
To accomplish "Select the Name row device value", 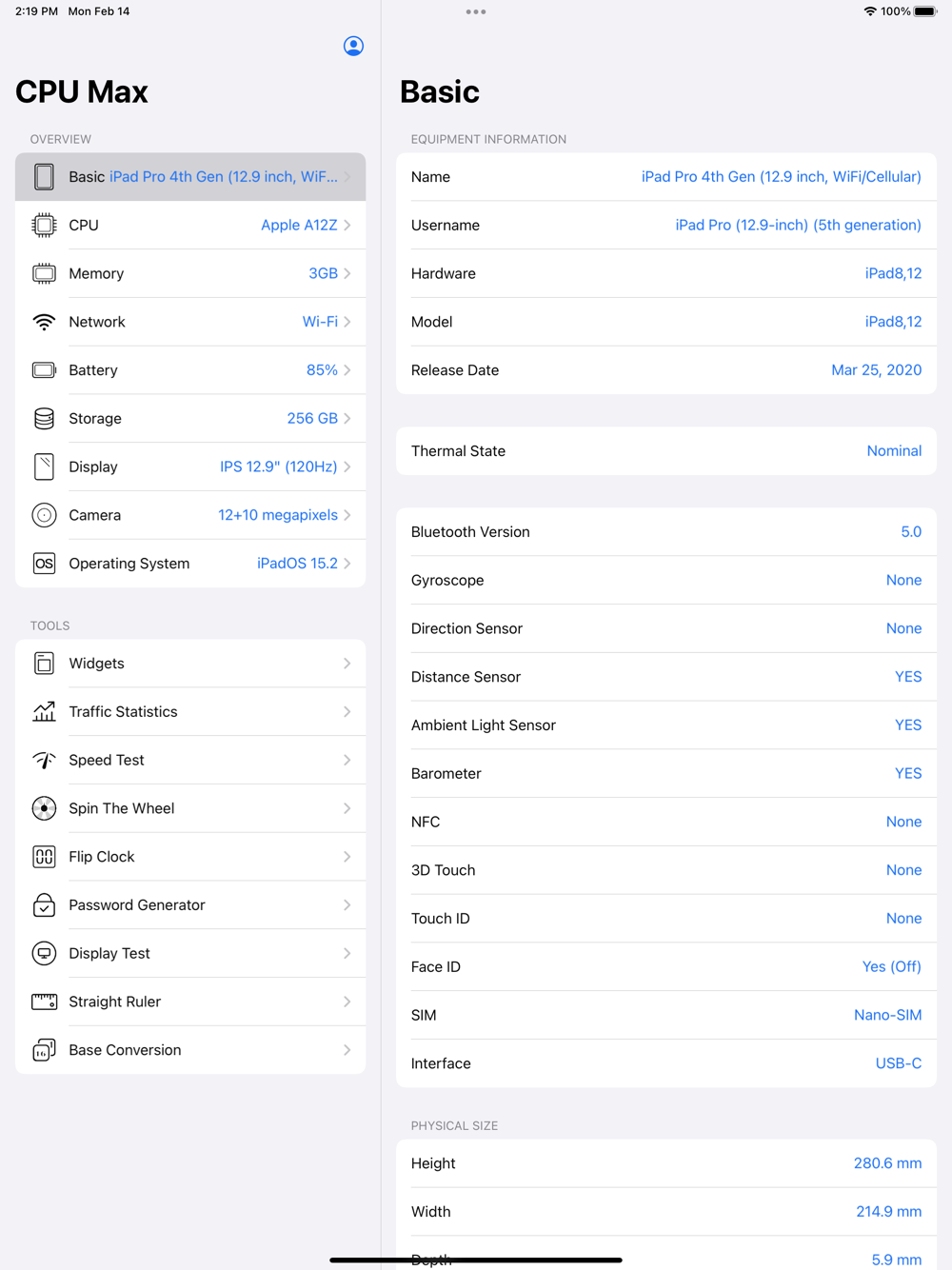I will (782, 177).
